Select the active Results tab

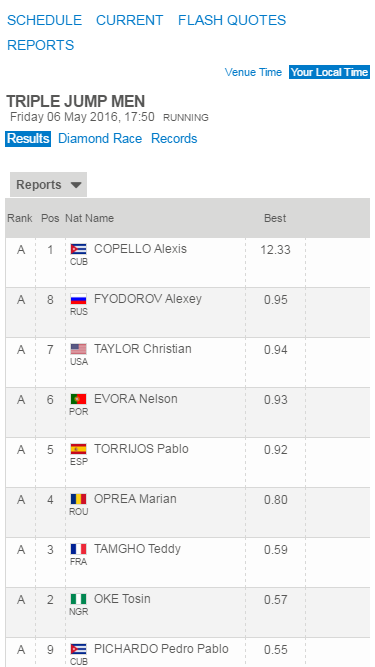[28, 139]
